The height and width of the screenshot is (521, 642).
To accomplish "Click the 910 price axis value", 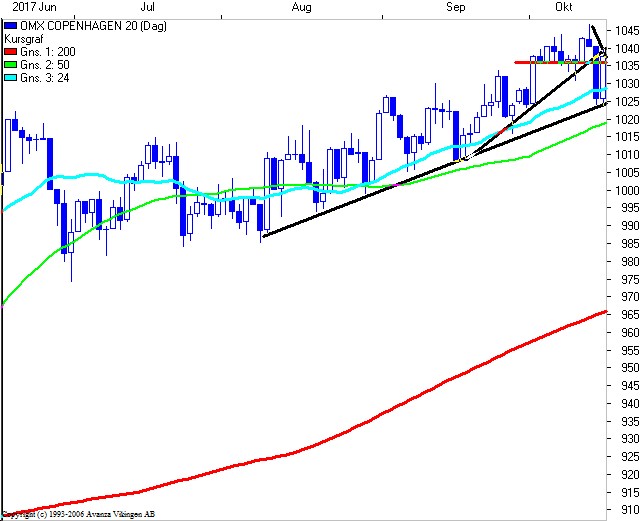I will (x=630, y=510).
